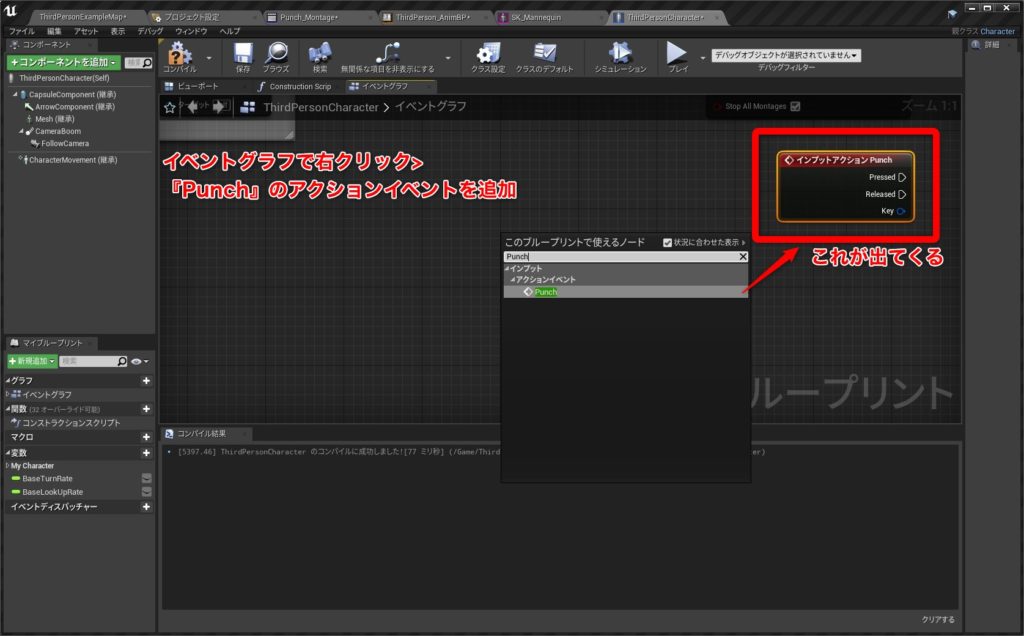Image resolution: width=1024 pixels, height=636 pixels.
Task: Add a new function with 関数 plus icon
Action: click(x=146, y=409)
